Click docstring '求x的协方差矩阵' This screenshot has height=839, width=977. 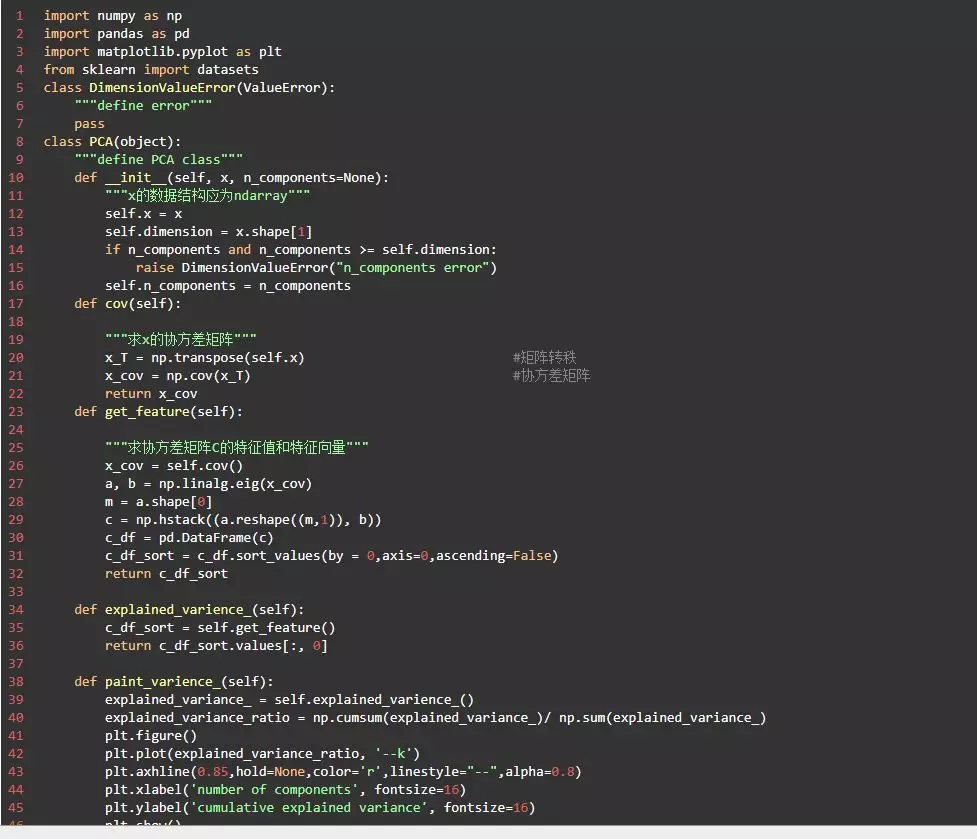(181, 340)
